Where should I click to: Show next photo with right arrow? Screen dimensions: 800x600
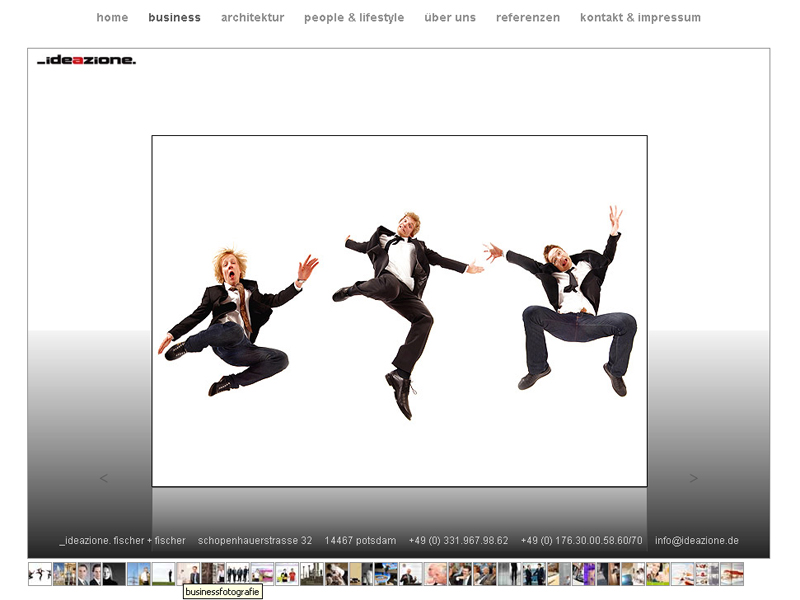tap(693, 478)
